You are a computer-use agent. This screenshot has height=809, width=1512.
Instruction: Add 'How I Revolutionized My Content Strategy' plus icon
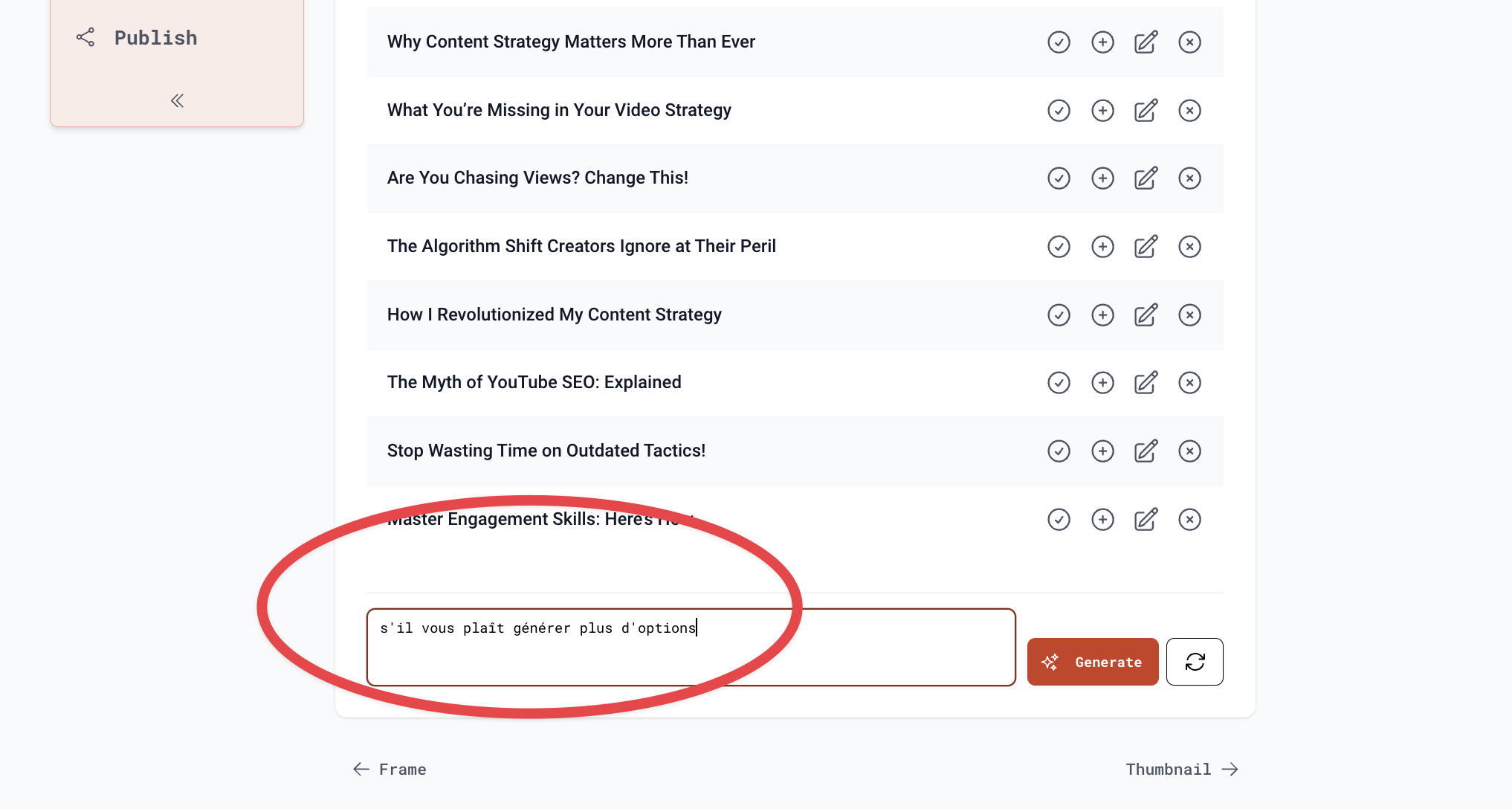pyautogui.click(x=1102, y=315)
